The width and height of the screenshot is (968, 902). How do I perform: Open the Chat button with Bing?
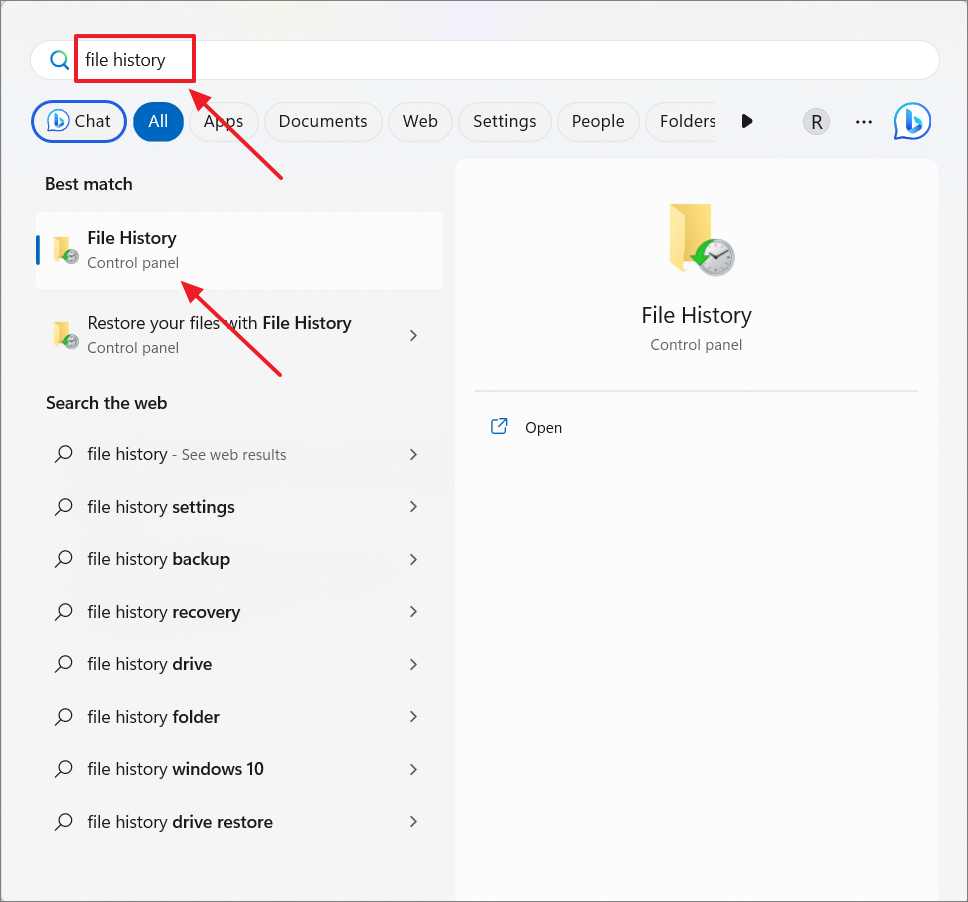click(79, 122)
